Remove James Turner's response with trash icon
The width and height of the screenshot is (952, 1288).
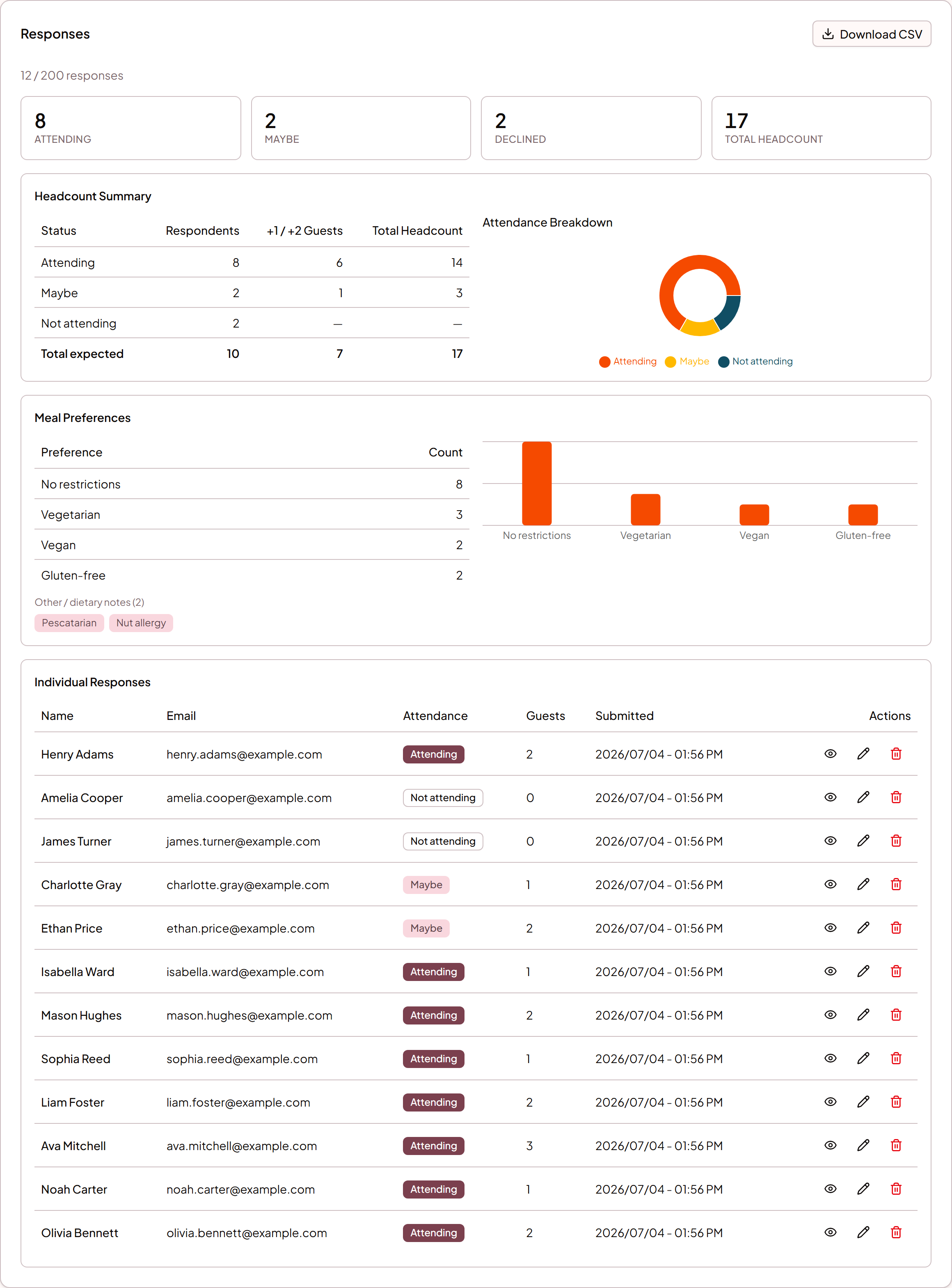895,841
